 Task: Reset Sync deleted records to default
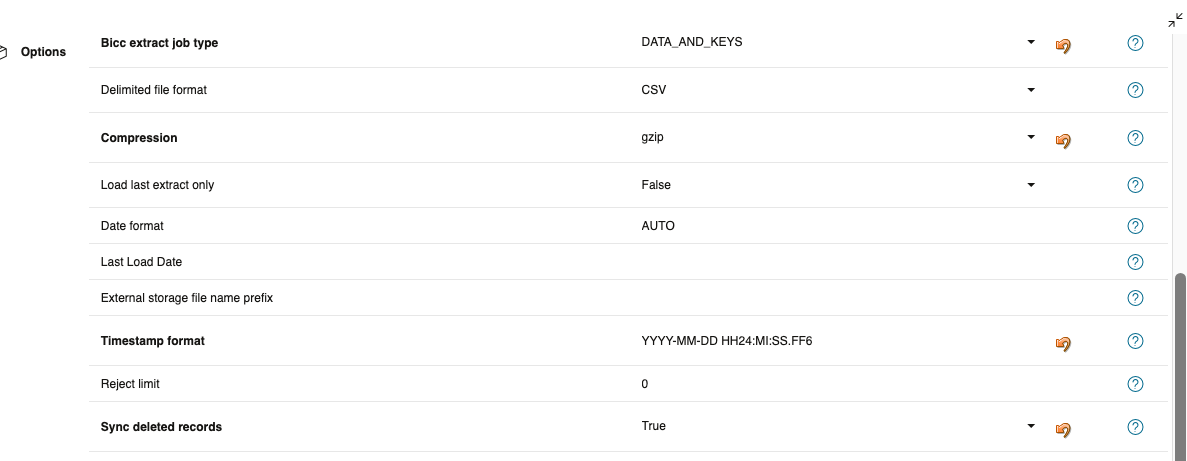click(x=1063, y=430)
